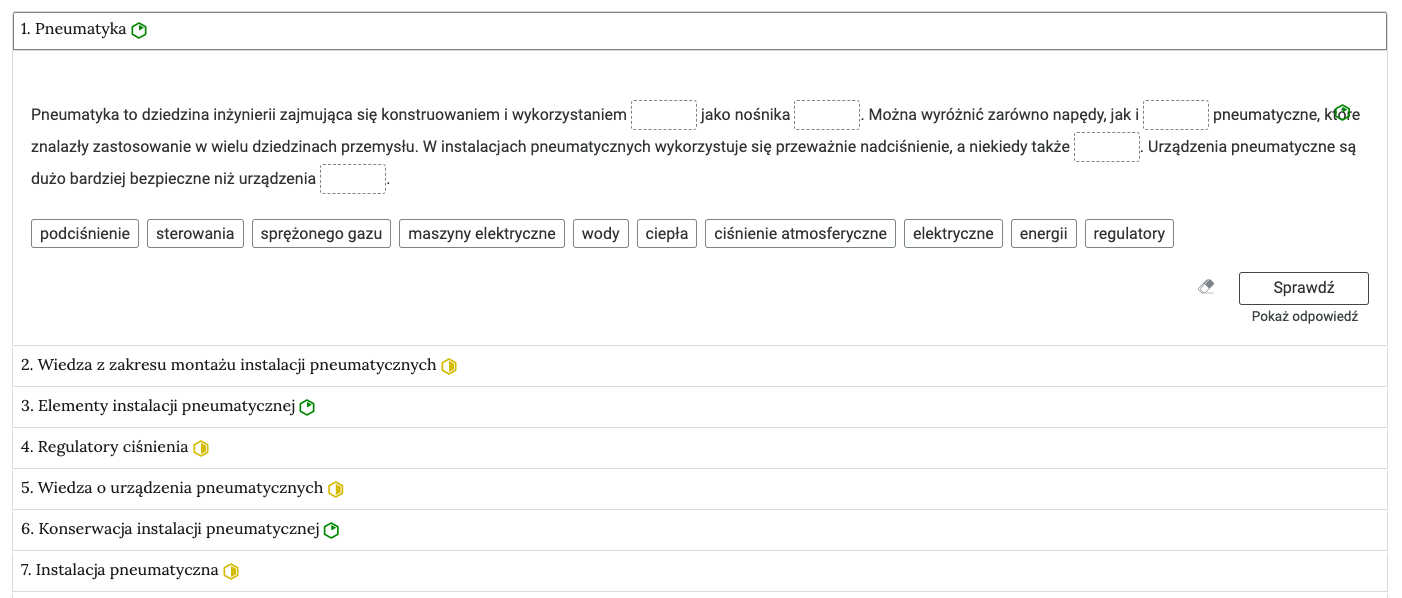Screen dimensions: 1402x598
Task: Click yellow icon next to "Instalacja pneumatyczna"
Action: click(232, 570)
